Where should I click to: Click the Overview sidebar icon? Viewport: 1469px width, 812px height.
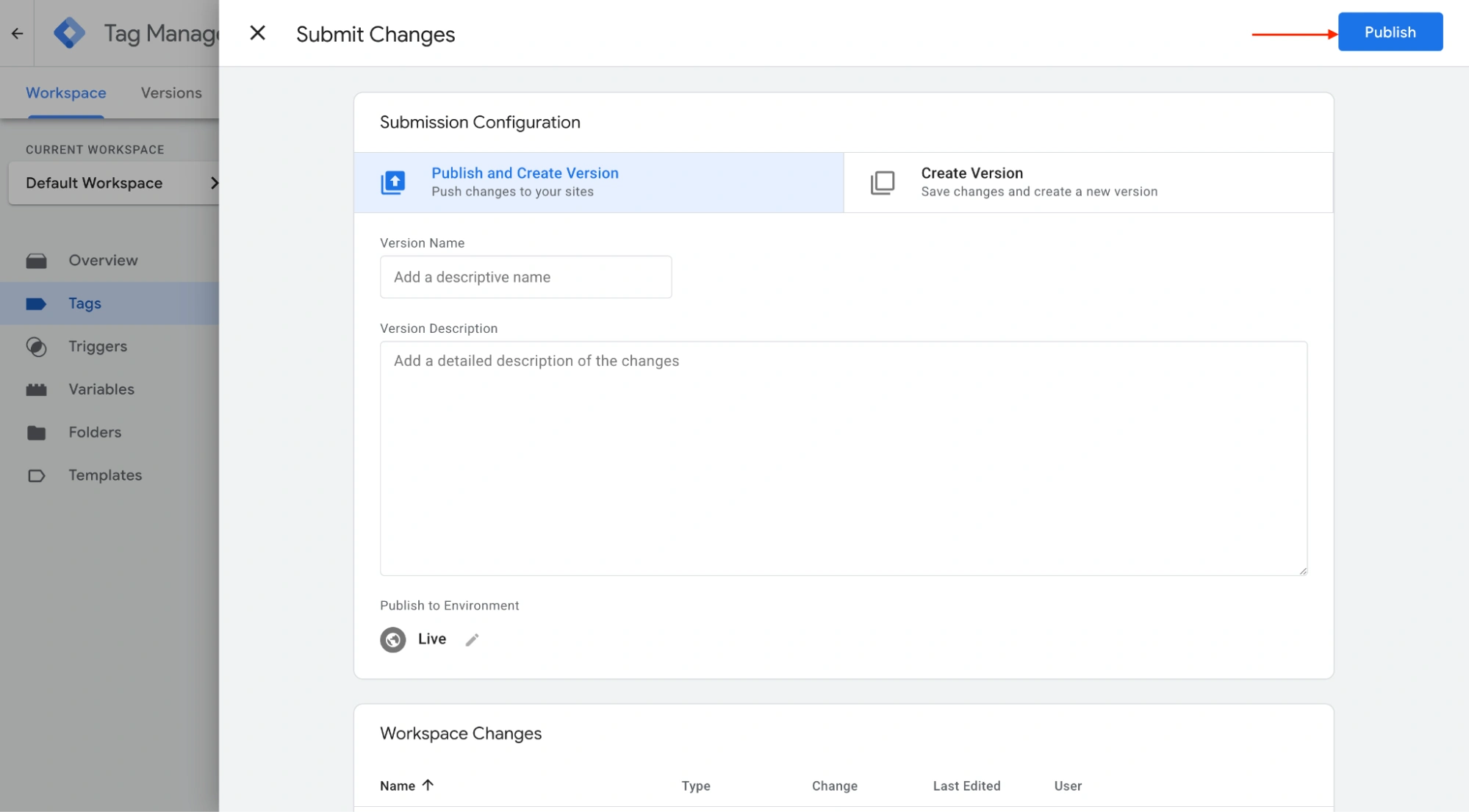tap(36, 261)
